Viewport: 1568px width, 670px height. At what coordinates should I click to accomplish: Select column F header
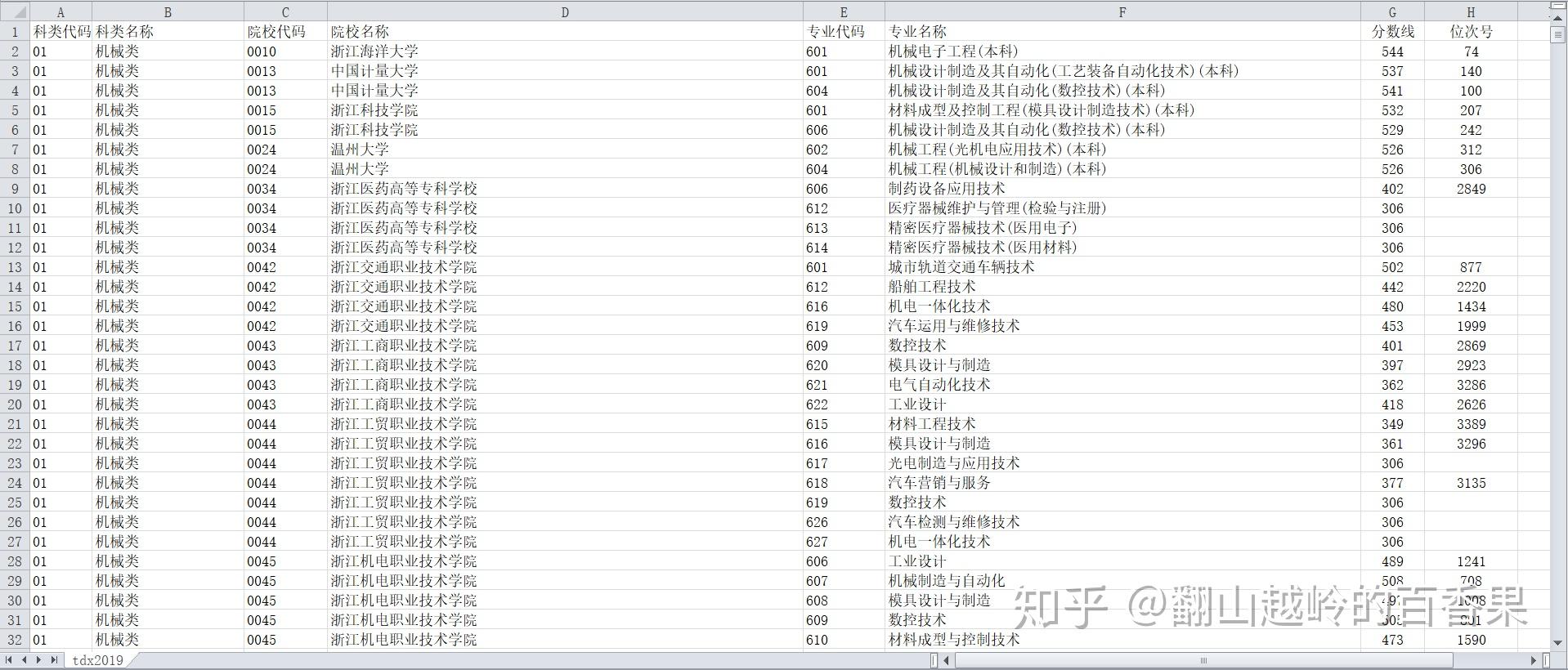[1122, 11]
